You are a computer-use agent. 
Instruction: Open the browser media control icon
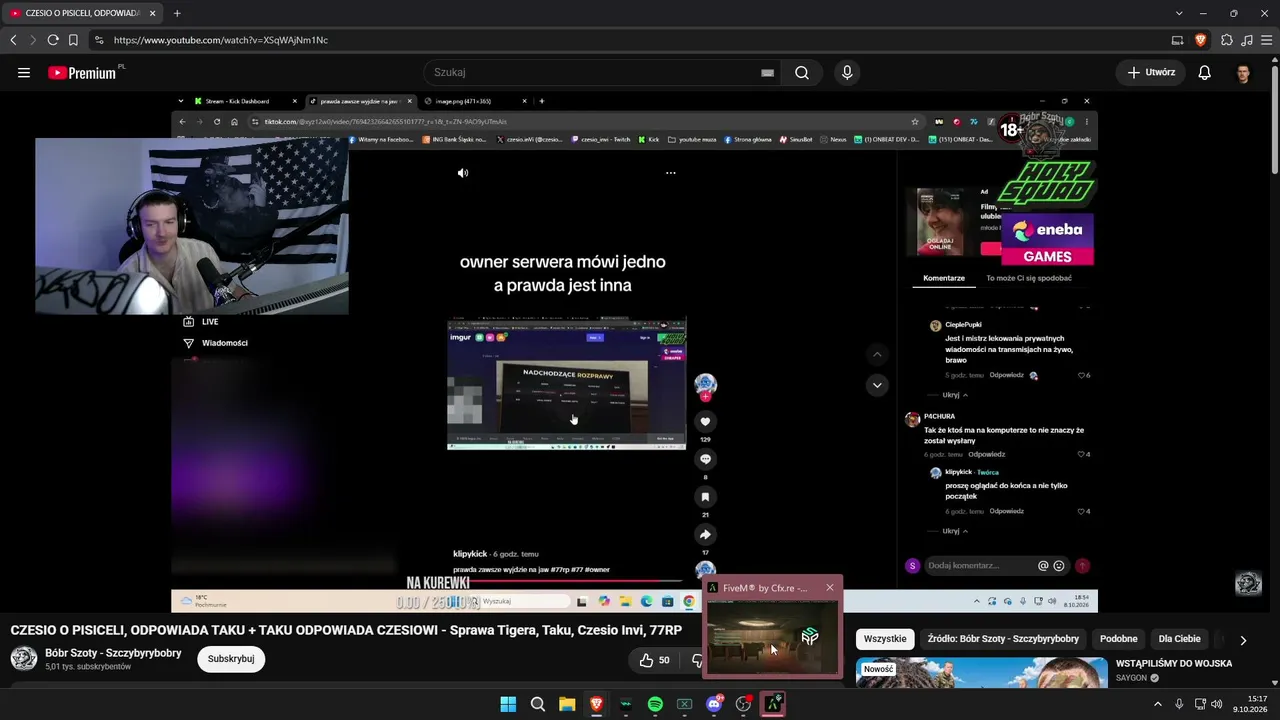pos(1247,40)
